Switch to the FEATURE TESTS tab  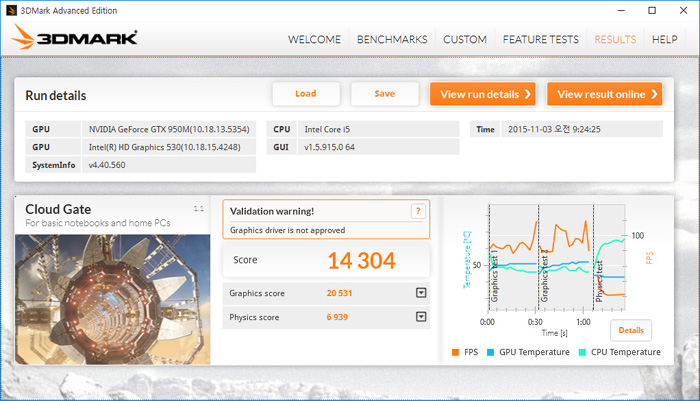(540, 40)
